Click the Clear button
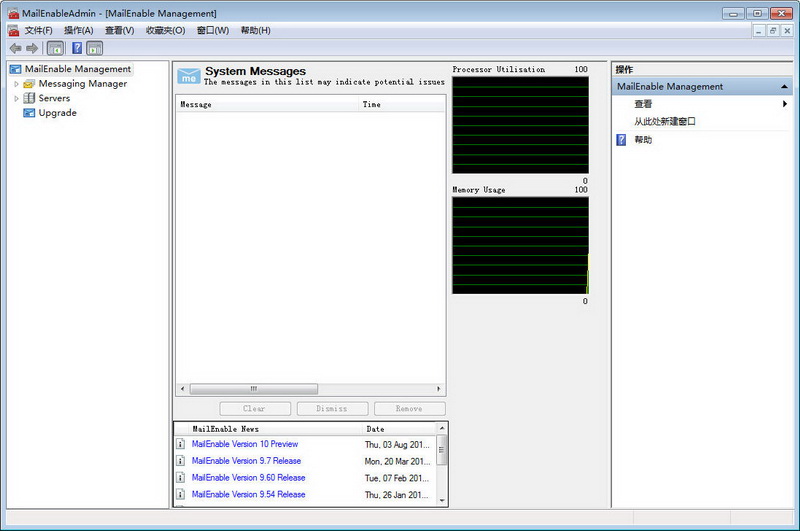Image resolution: width=800 pixels, height=531 pixels. (x=255, y=409)
